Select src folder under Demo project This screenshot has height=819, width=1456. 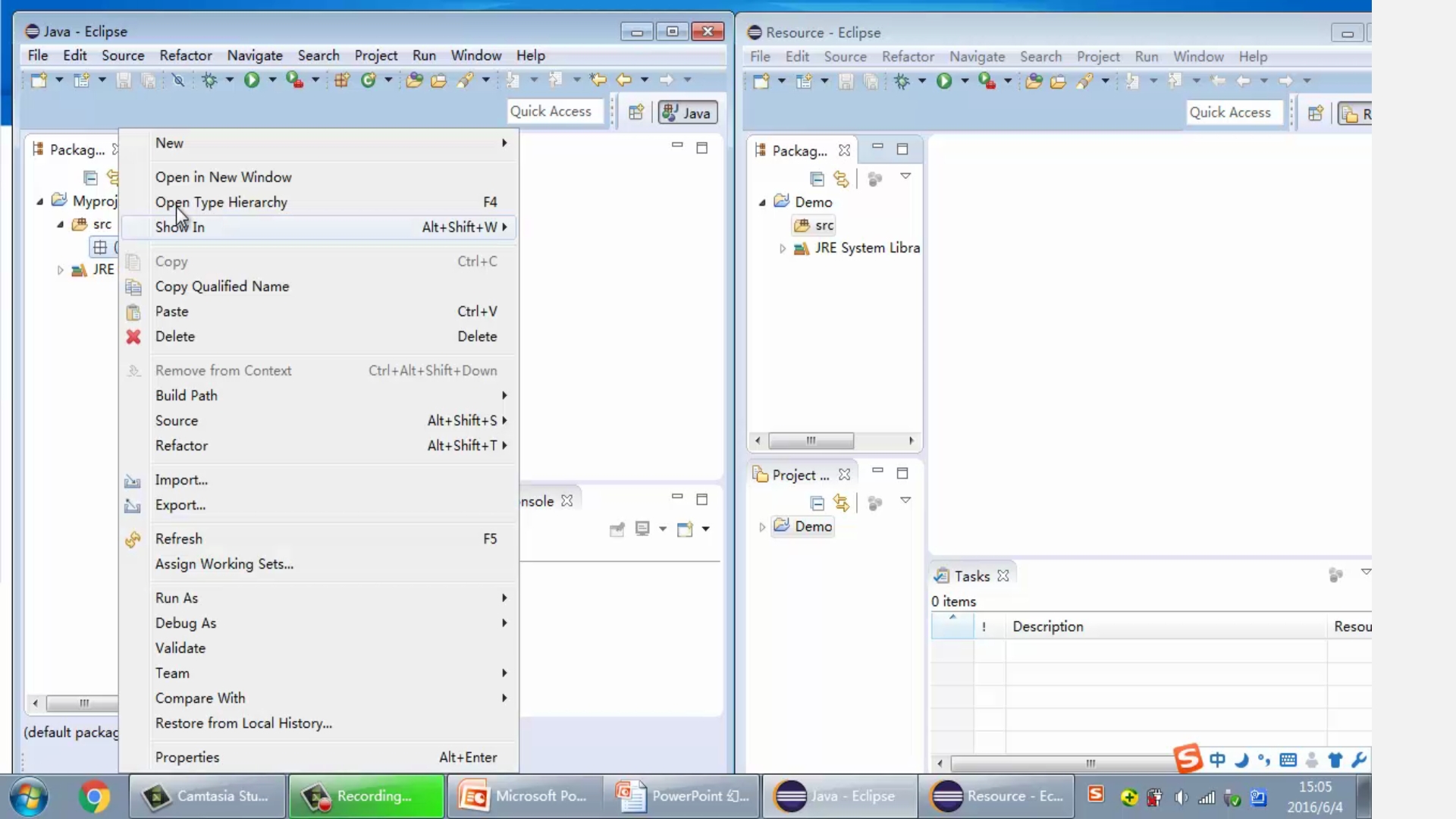[814, 225]
